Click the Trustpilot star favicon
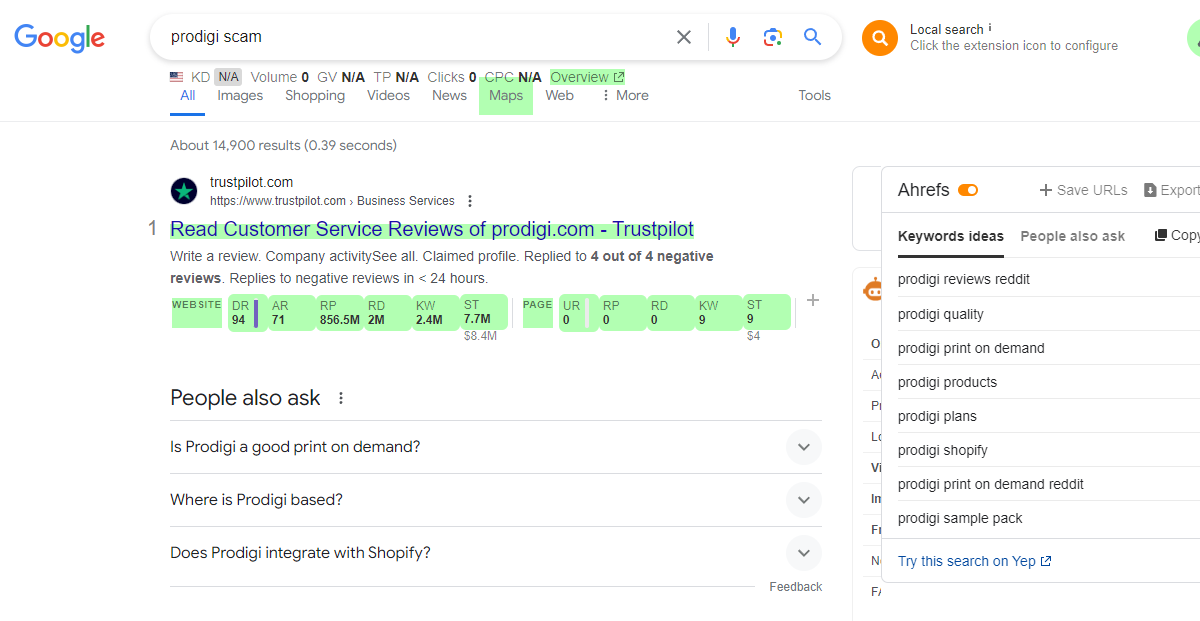 [x=184, y=191]
